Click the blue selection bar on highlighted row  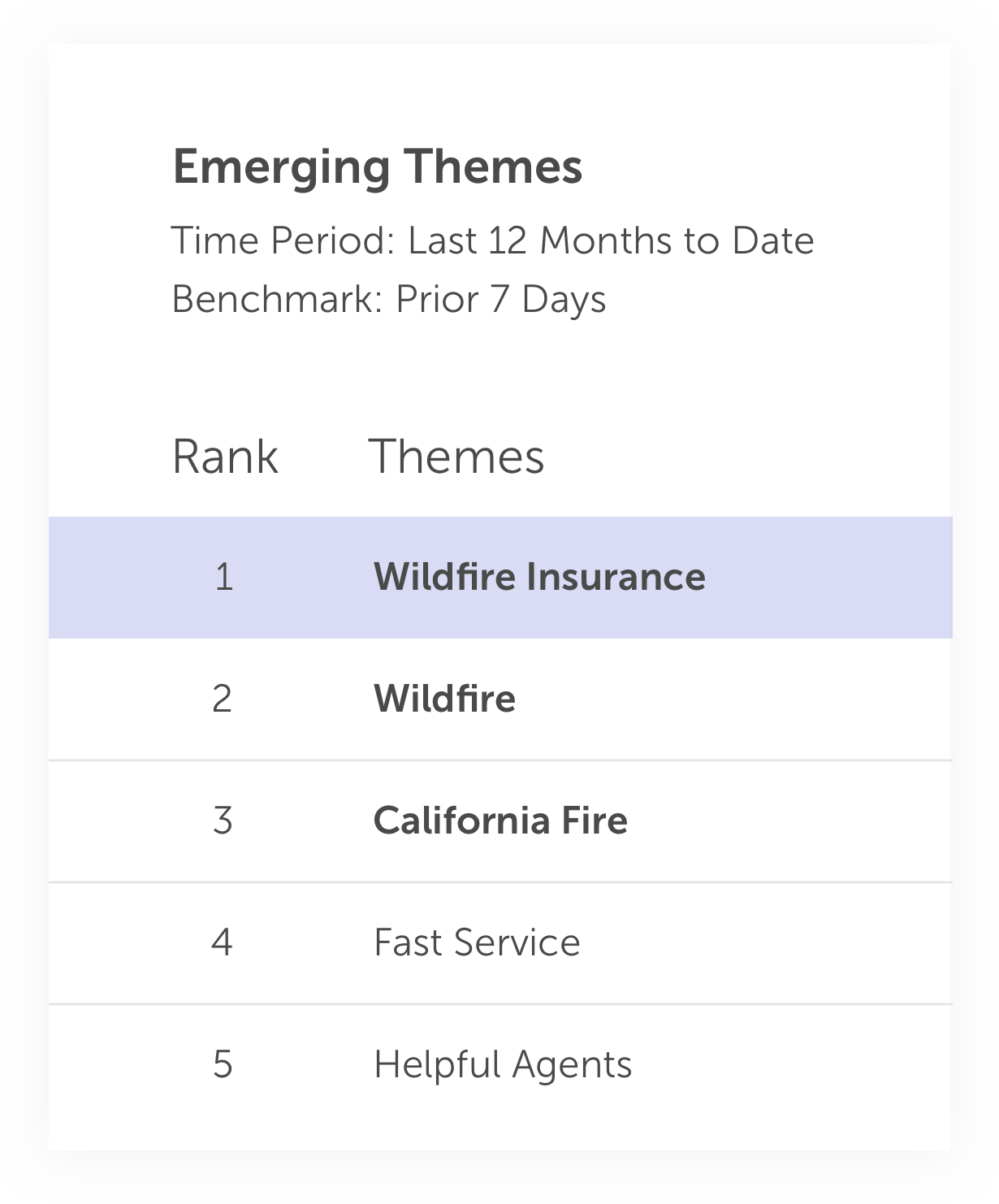(950, 577)
